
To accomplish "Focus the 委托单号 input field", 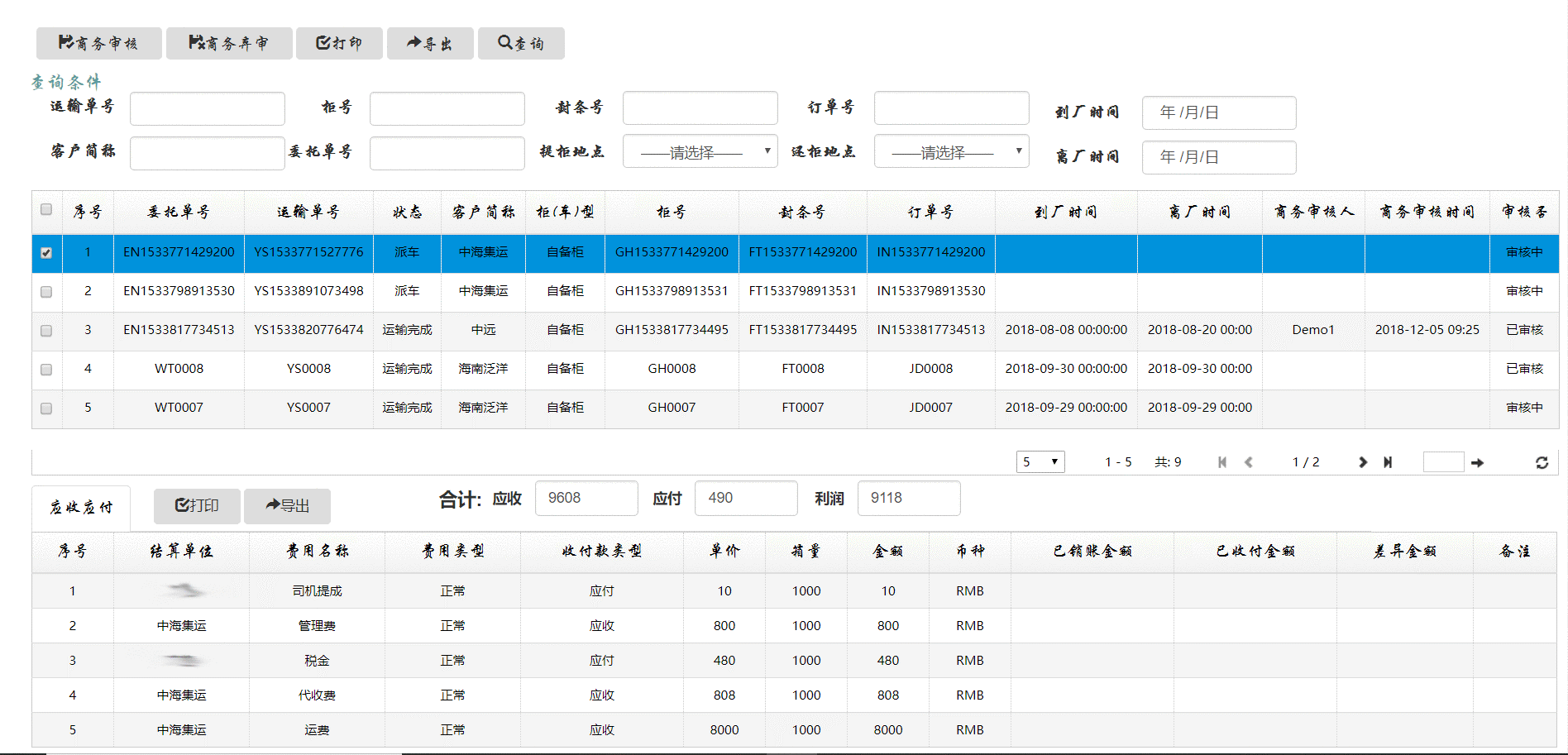I will (x=447, y=153).
